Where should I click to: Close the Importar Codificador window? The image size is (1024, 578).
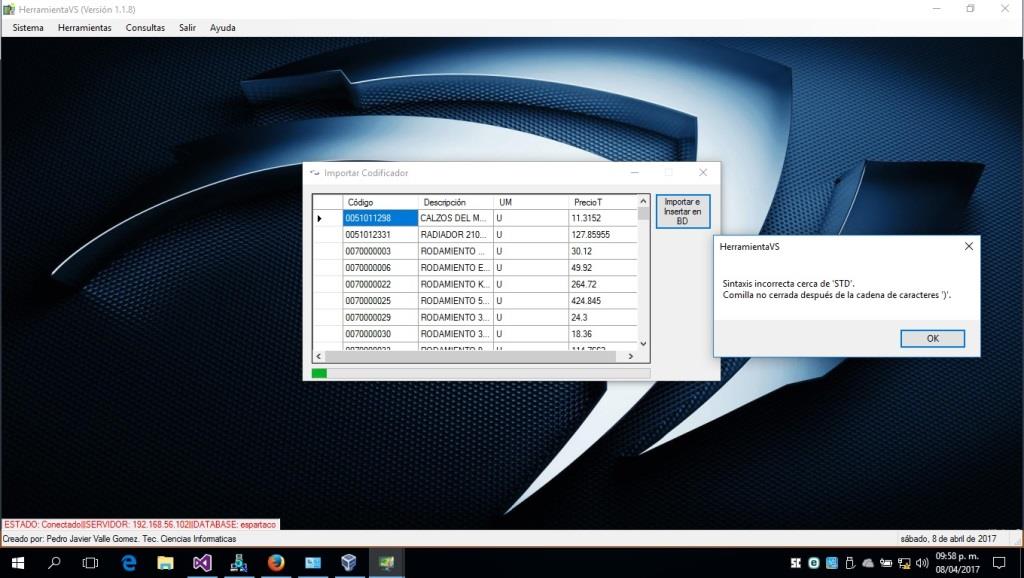(x=703, y=172)
